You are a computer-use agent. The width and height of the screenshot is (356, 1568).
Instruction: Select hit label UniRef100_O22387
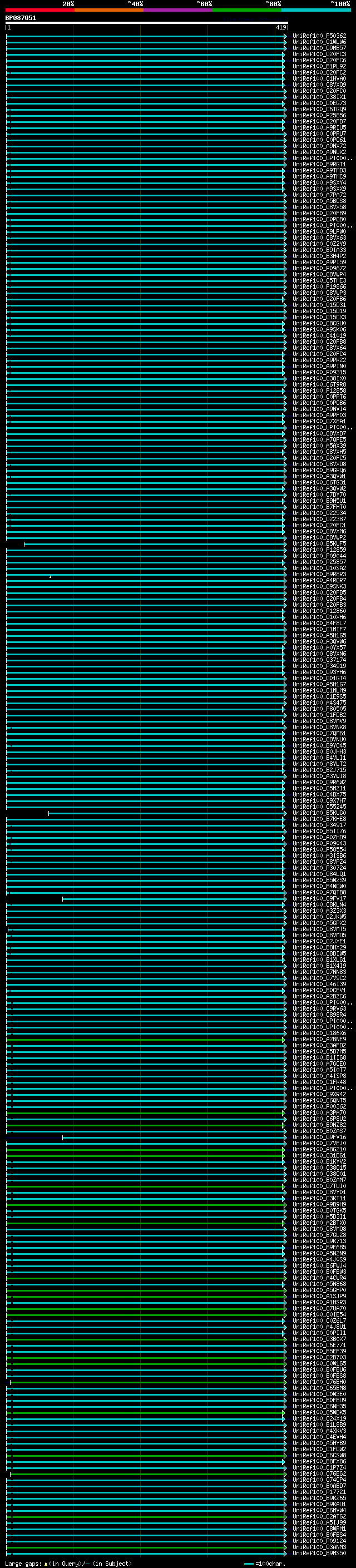click(x=319, y=519)
